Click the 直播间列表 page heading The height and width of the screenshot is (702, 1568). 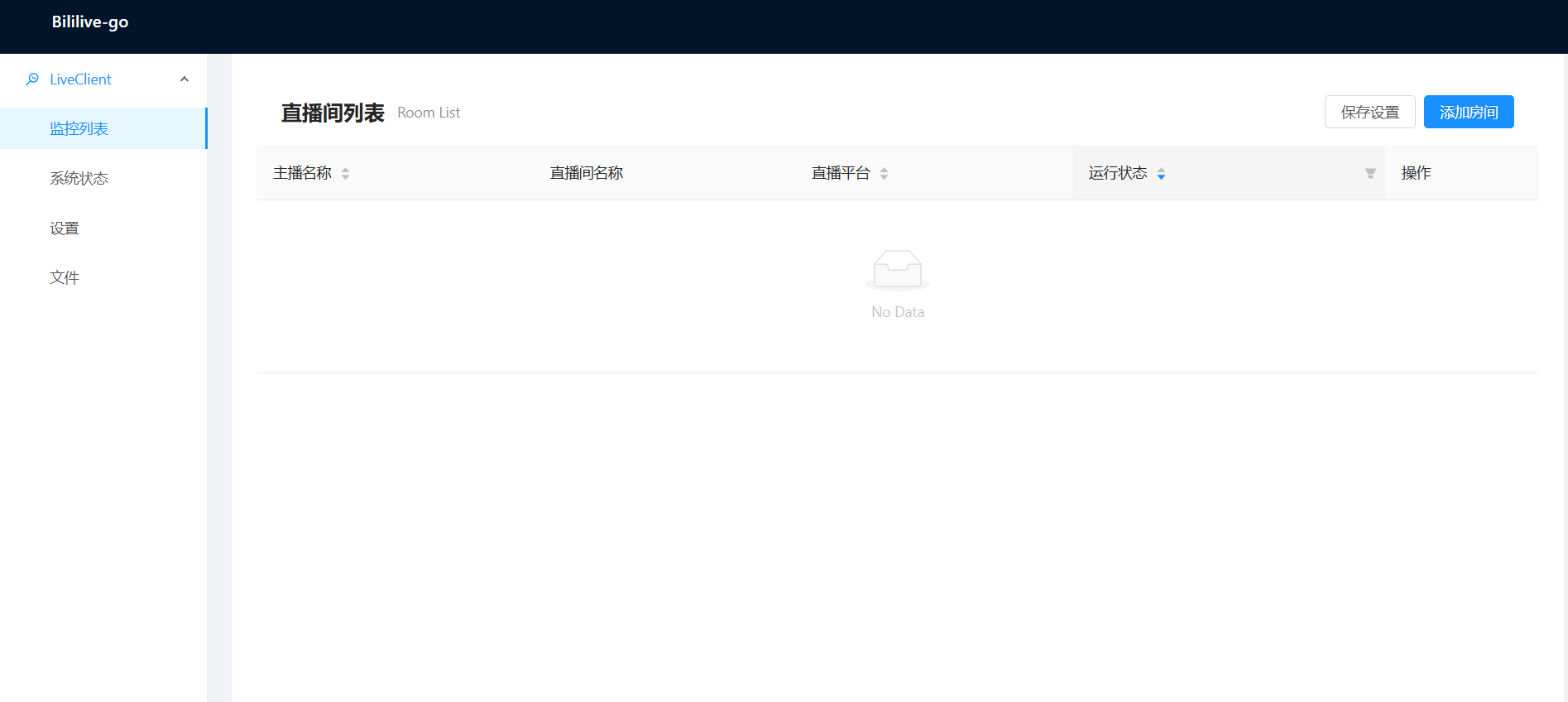333,113
